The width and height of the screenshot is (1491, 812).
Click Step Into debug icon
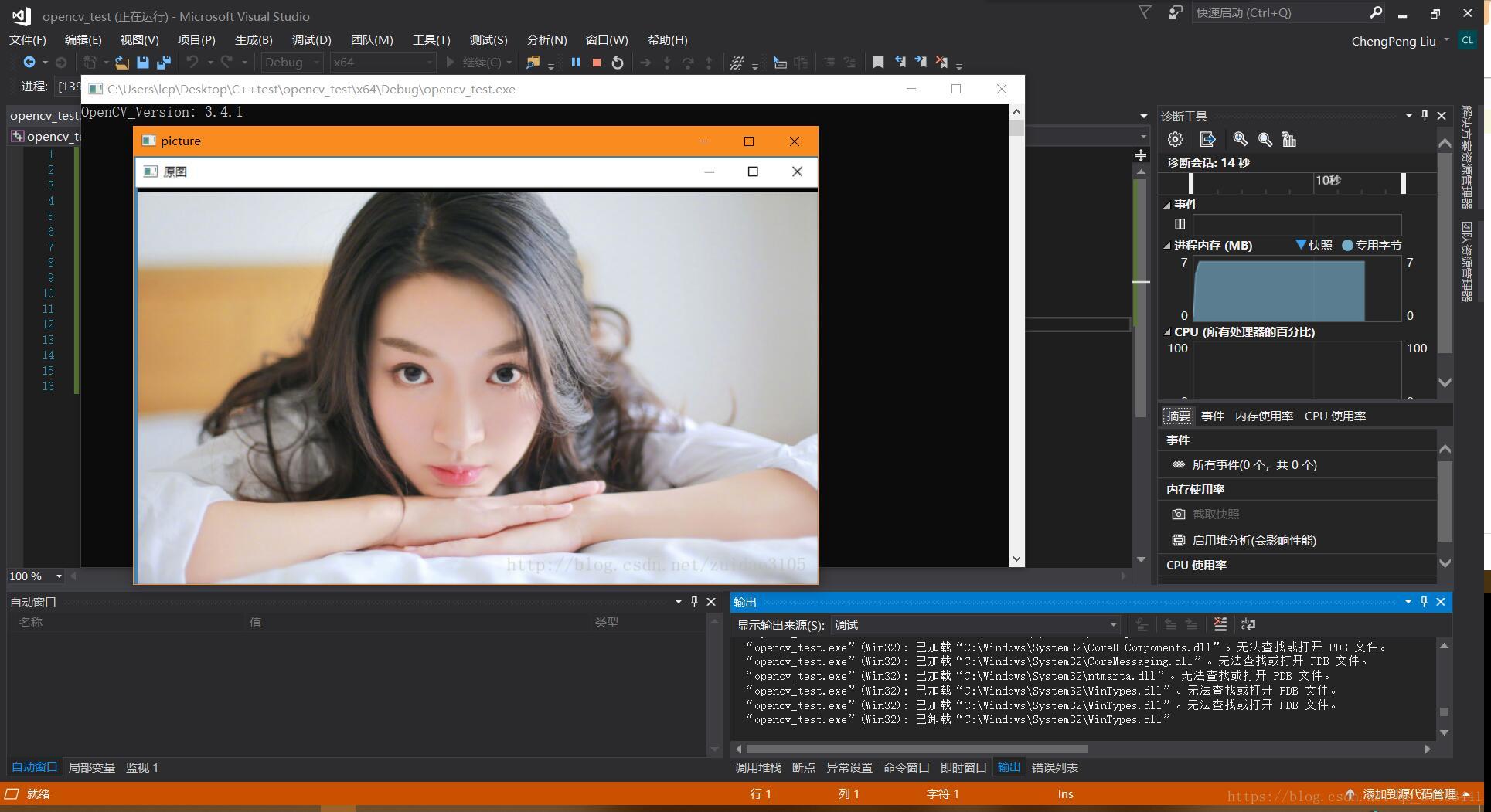tap(667, 63)
